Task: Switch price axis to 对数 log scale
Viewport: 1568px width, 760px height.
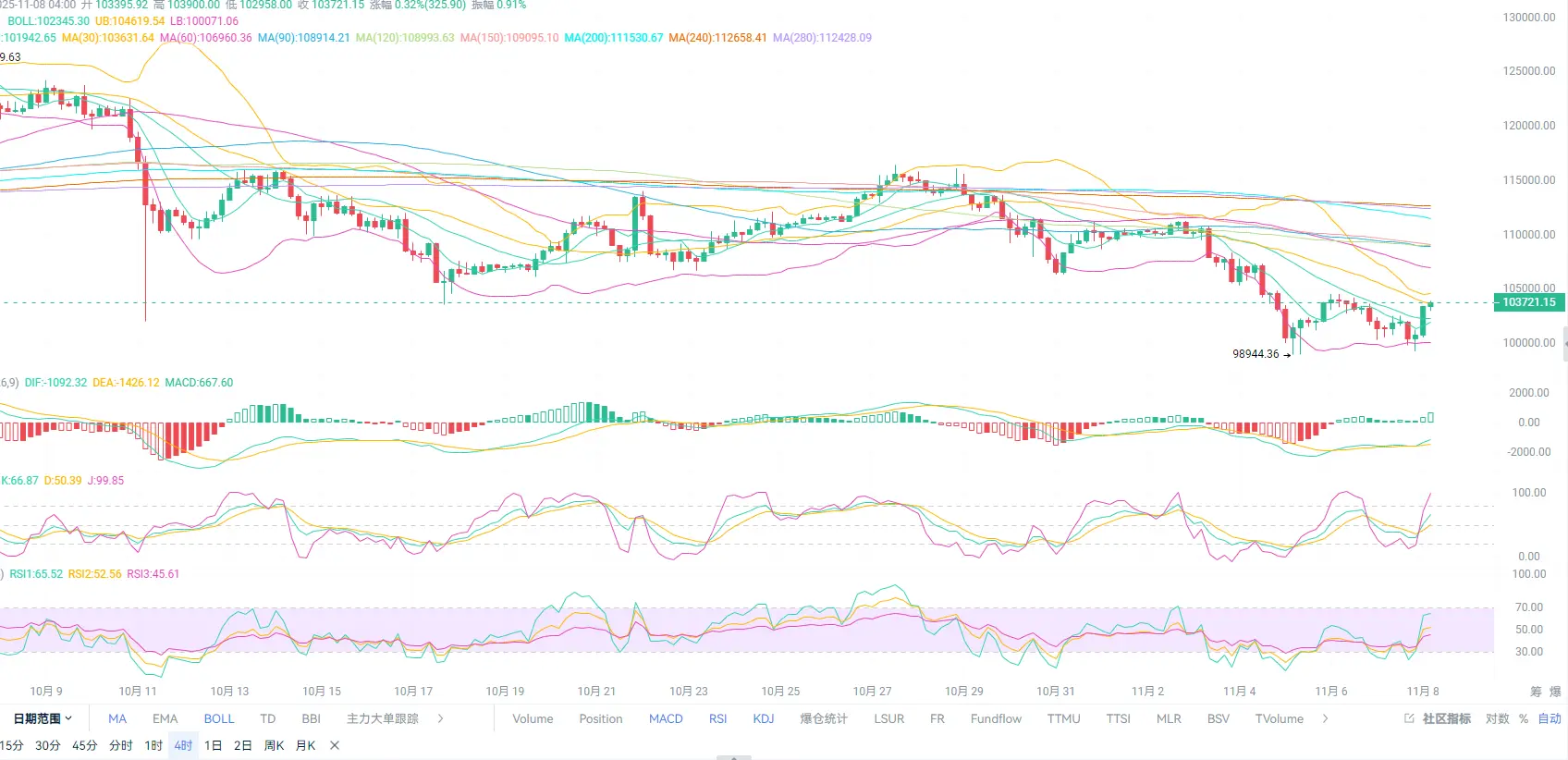Action: pyautogui.click(x=1498, y=718)
